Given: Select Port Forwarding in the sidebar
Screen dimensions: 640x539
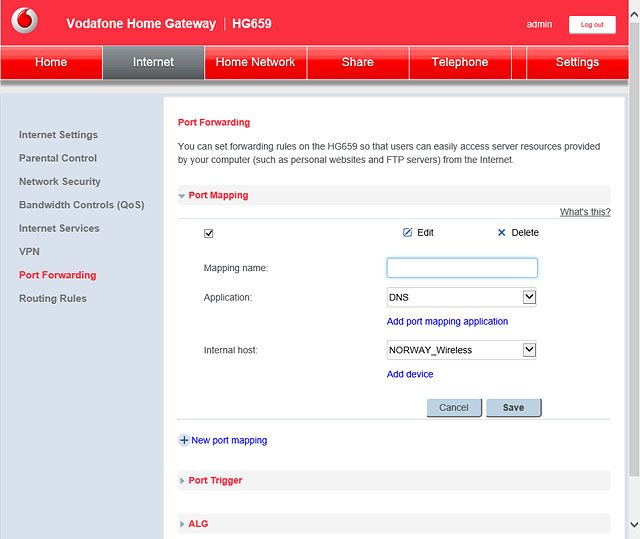Looking at the screenshot, I should [58, 275].
